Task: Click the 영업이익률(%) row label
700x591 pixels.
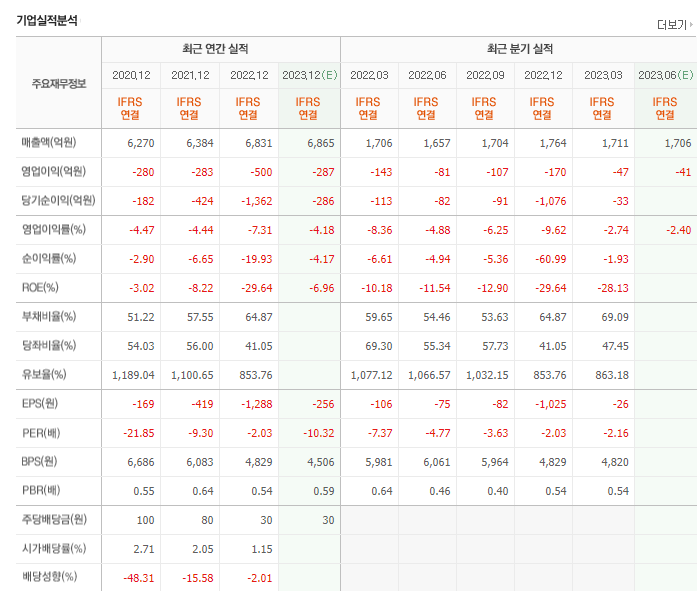Action: [54, 229]
